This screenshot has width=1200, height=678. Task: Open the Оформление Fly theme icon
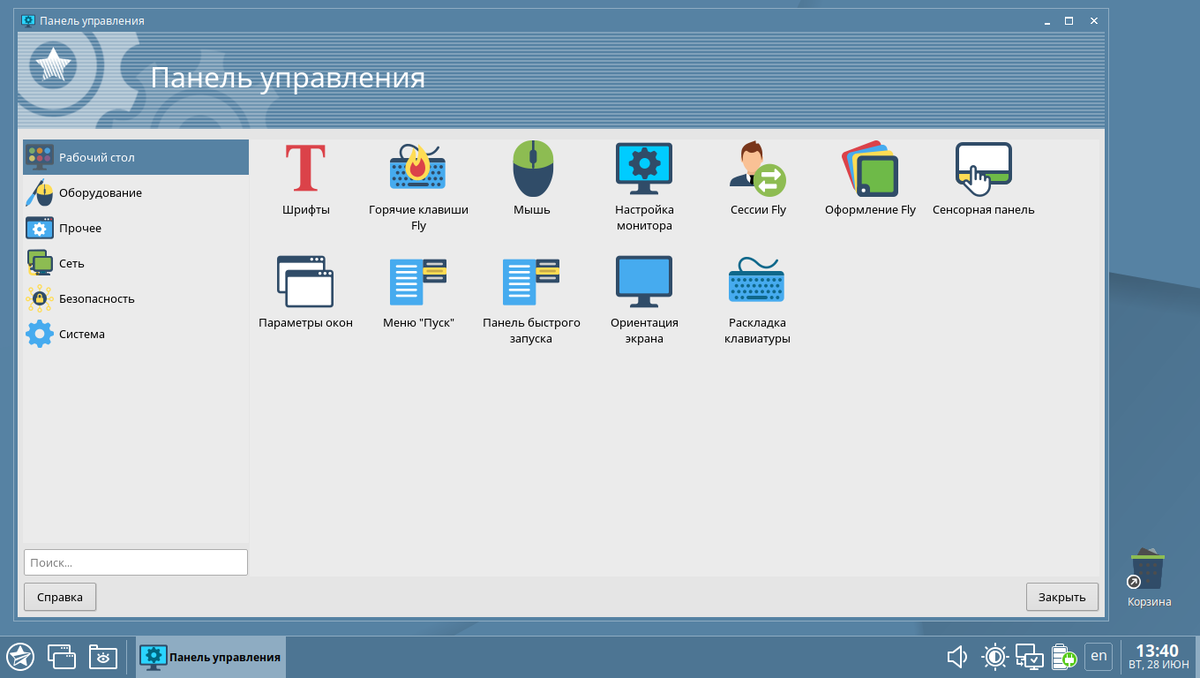870,168
